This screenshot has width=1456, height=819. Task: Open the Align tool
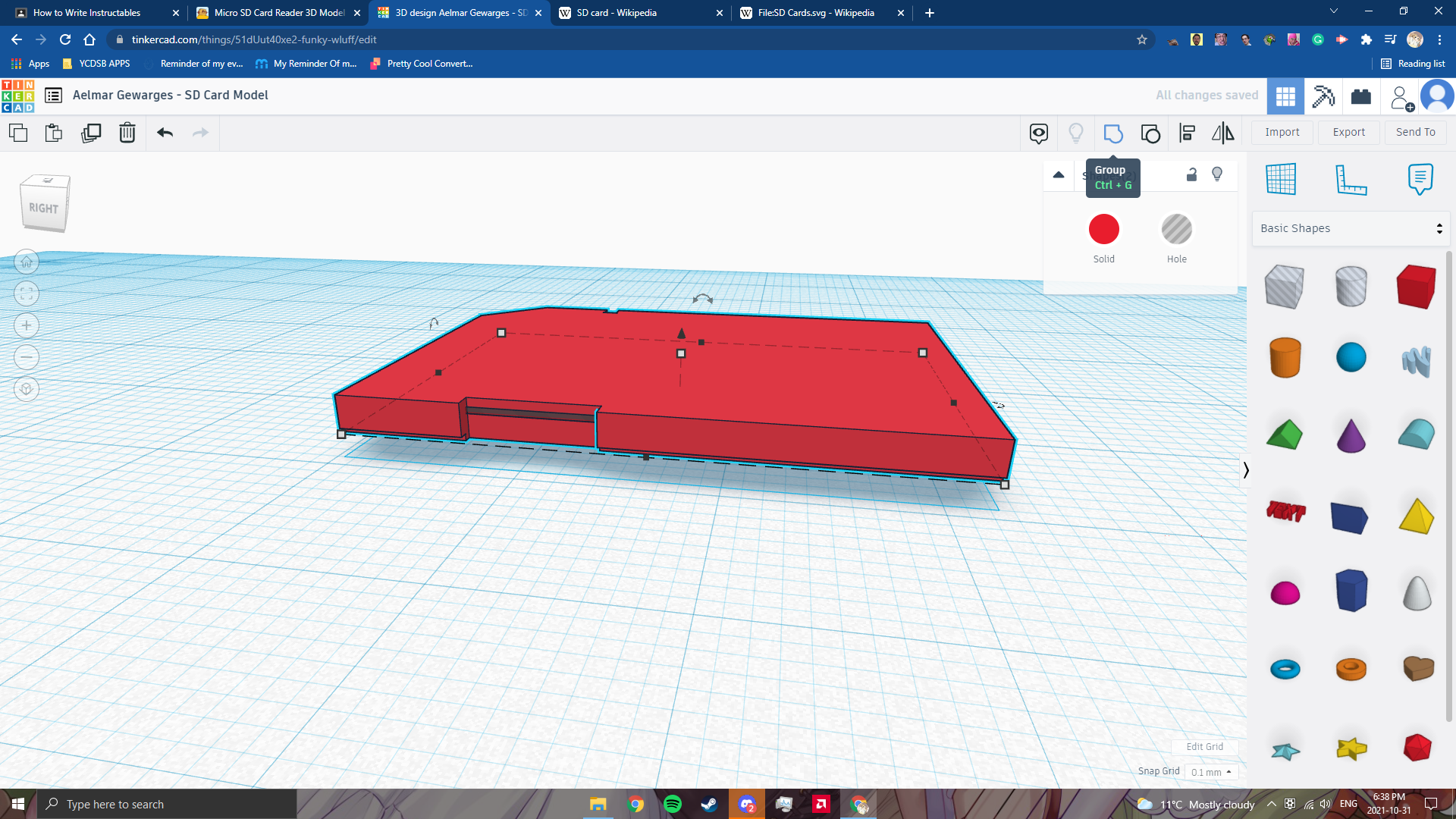tap(1187, 133)
